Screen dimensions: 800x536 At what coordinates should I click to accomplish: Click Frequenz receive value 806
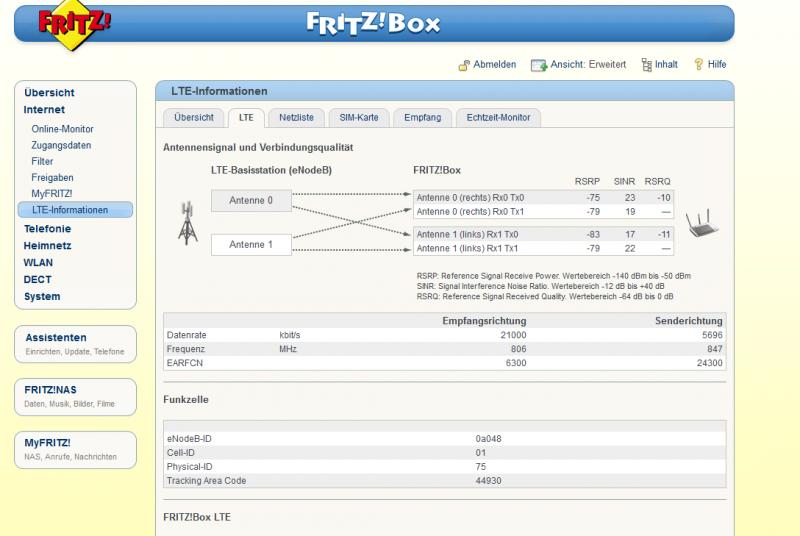pos(518,349)
